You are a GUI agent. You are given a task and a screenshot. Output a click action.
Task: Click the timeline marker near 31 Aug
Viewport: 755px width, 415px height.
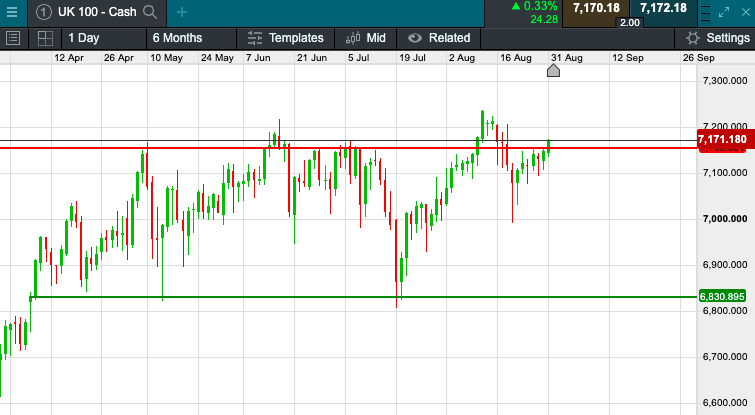553,68
